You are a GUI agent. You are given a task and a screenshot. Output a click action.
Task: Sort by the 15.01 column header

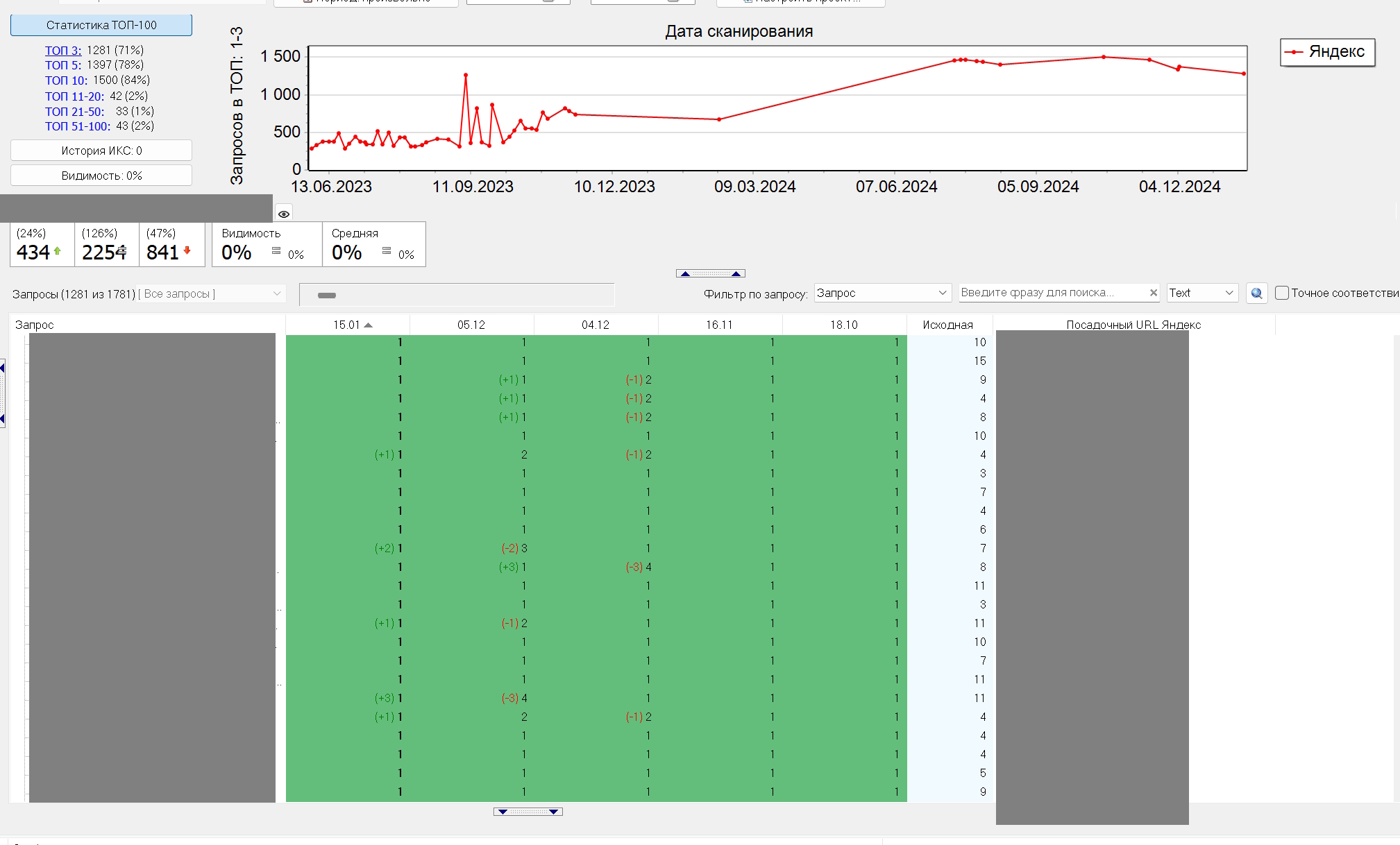pos(347,325)
